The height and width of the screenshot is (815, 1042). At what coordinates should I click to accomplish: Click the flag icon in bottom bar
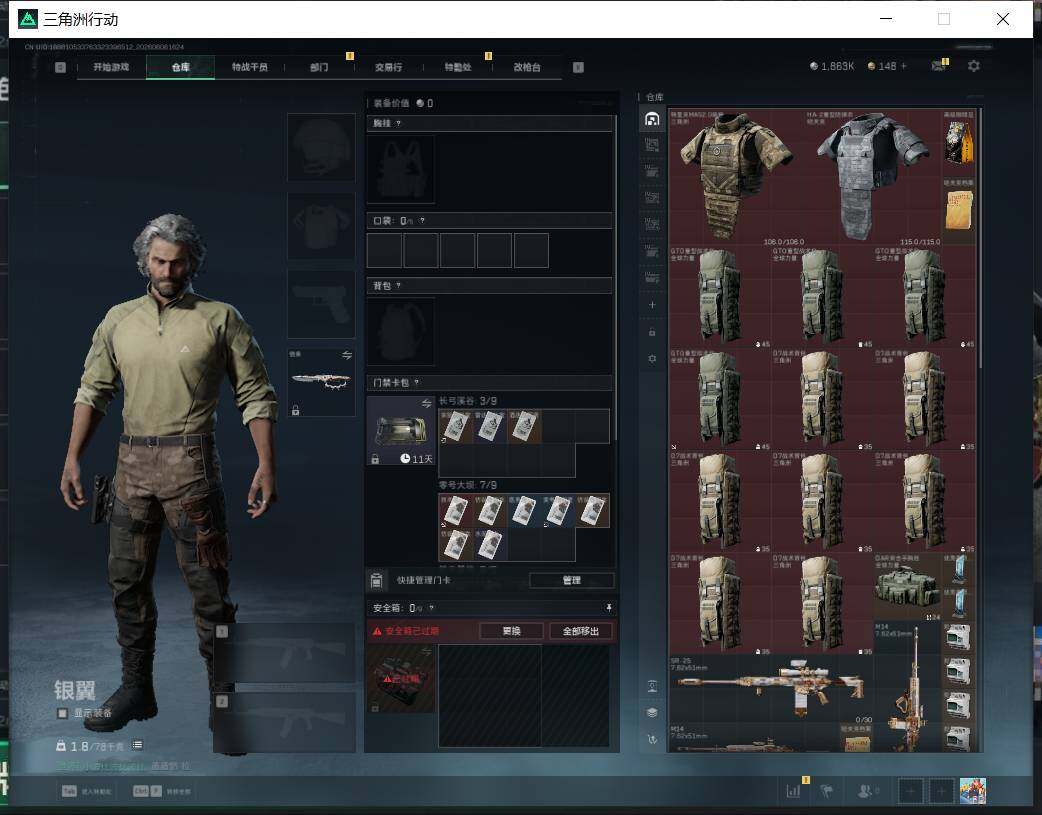click(827, 791)
